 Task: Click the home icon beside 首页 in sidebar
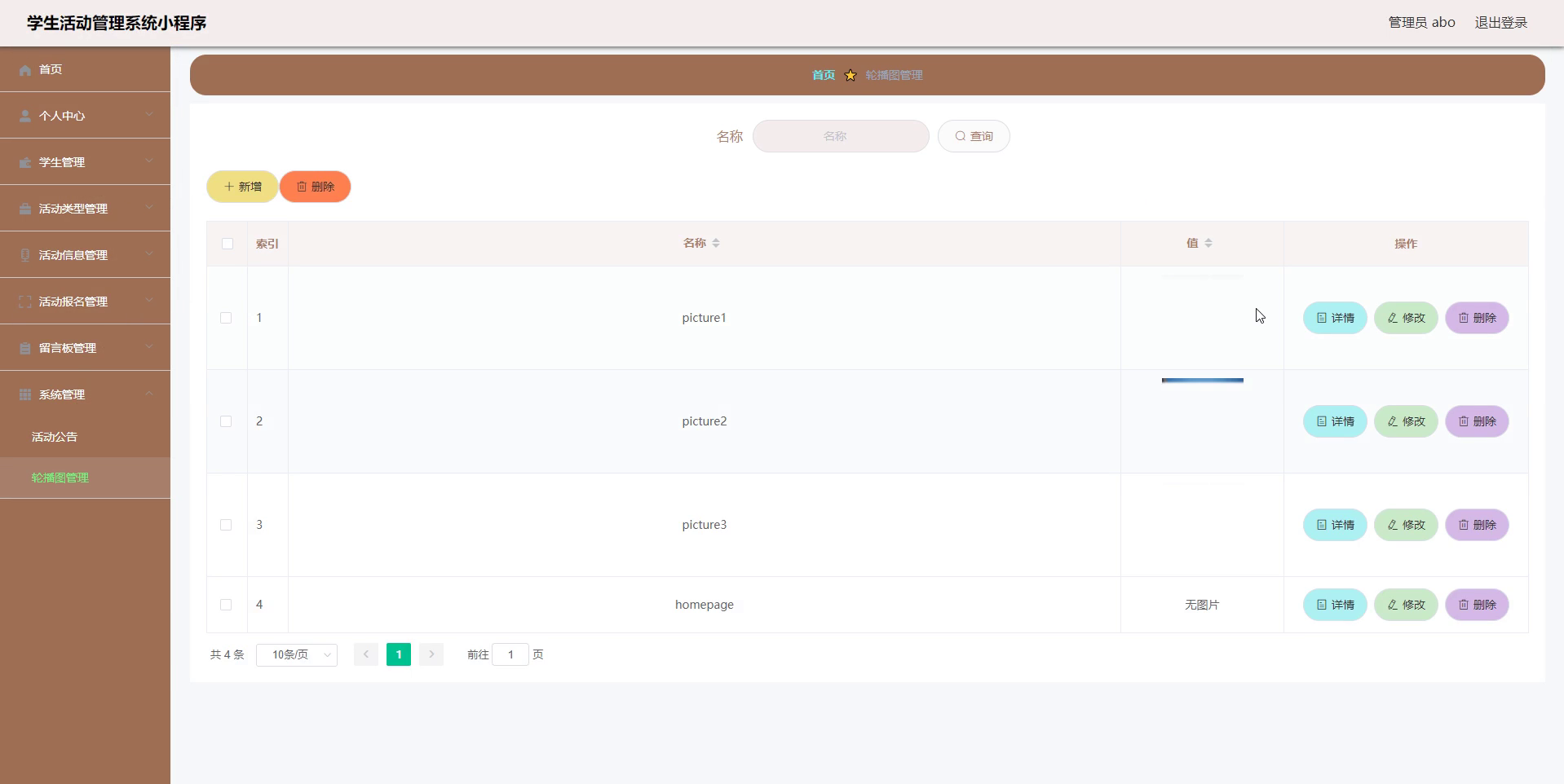pyautogui.click(x=25, y=70)
